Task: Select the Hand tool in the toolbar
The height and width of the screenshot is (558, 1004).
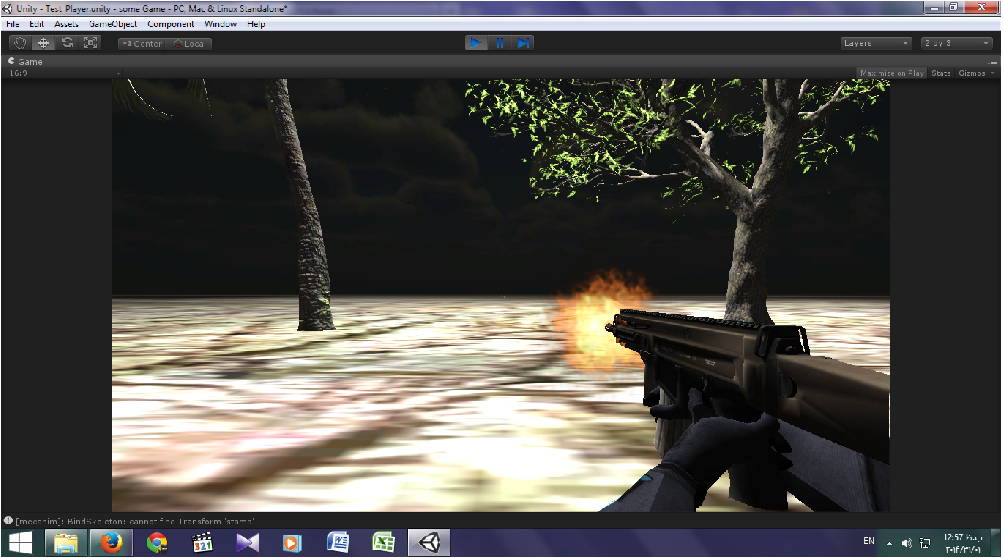Action: pyautogui.click(x=20, y=43)
